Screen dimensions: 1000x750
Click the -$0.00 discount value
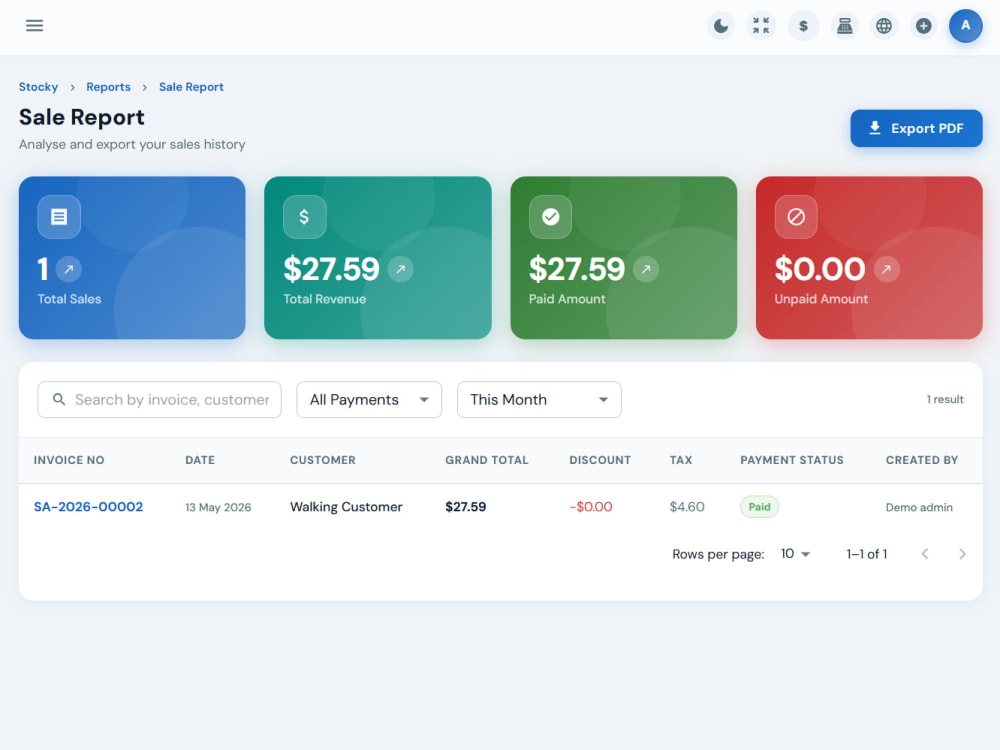click(x=591, y=507)
